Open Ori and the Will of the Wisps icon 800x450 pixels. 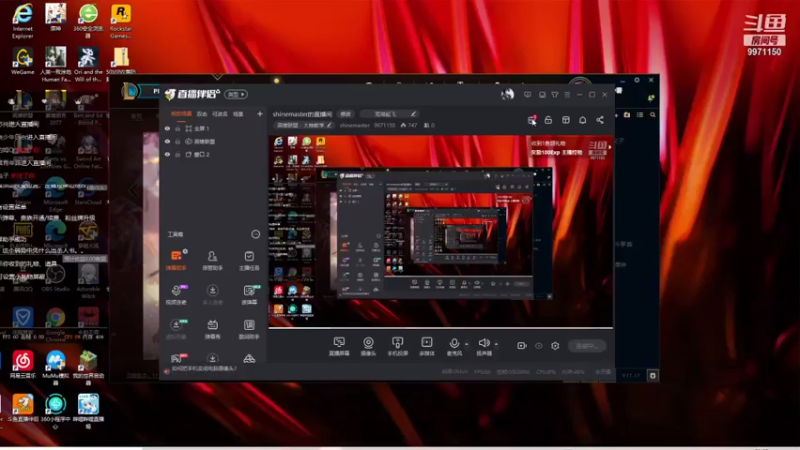[x=88, y=65]
